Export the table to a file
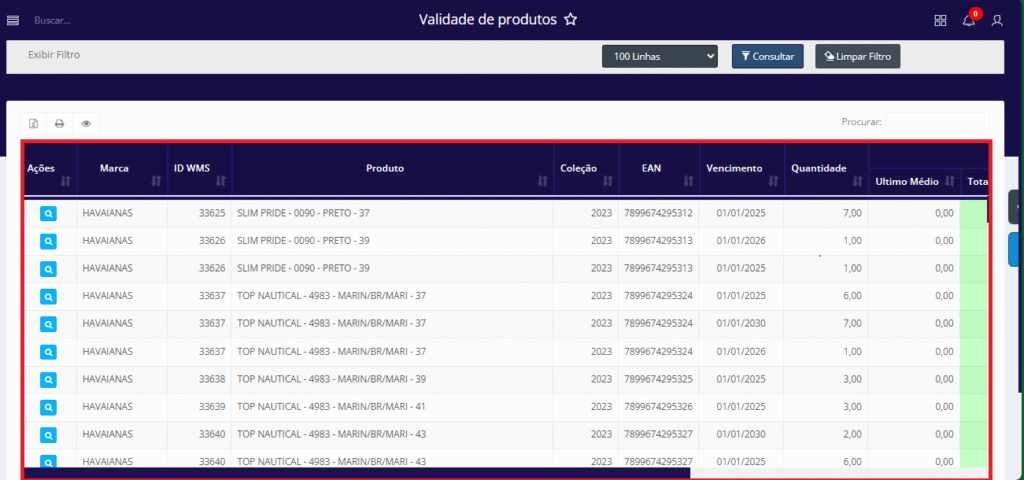The height and width of the screenshot is (480, 1024). (x=33, y=124)
